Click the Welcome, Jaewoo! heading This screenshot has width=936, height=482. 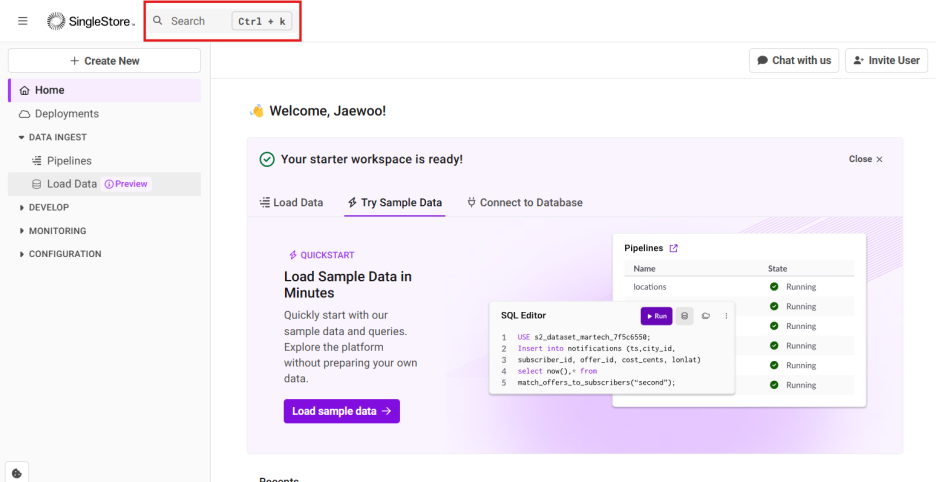(328, 111)
